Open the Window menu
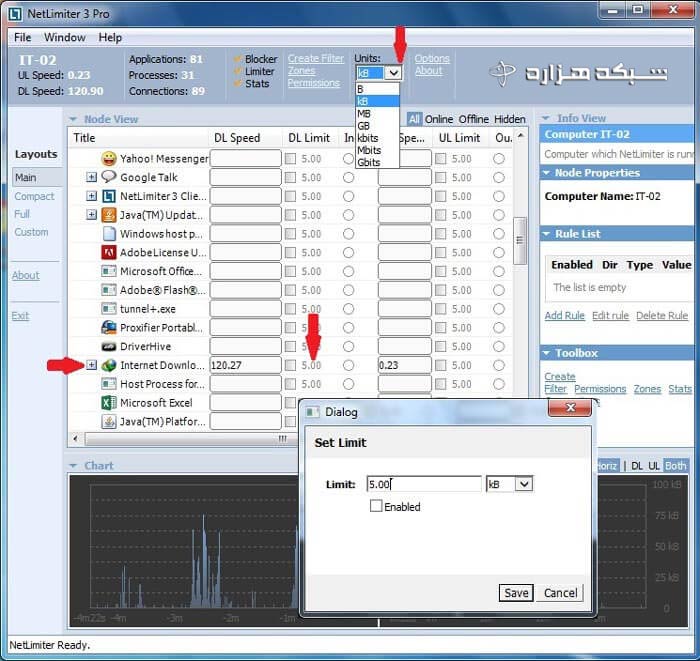The height and width of the screenshot is (661, 700). click(64, 37)
